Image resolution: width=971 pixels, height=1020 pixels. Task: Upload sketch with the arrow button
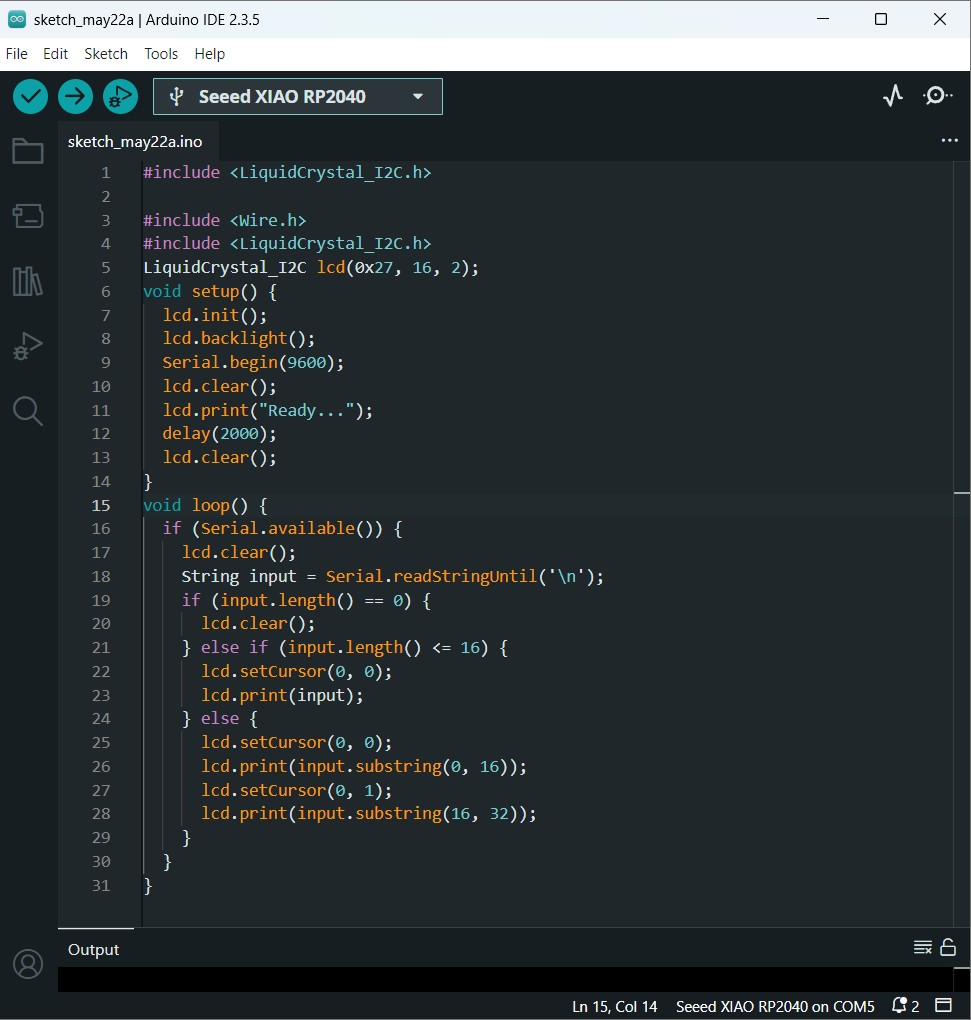[75, 96]
